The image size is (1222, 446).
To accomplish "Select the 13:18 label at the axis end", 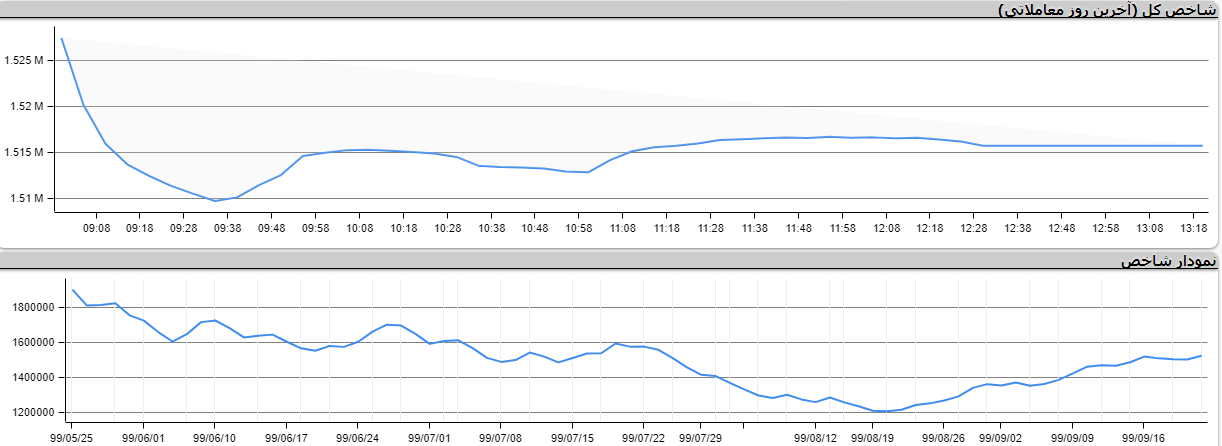I will 1192,228.
